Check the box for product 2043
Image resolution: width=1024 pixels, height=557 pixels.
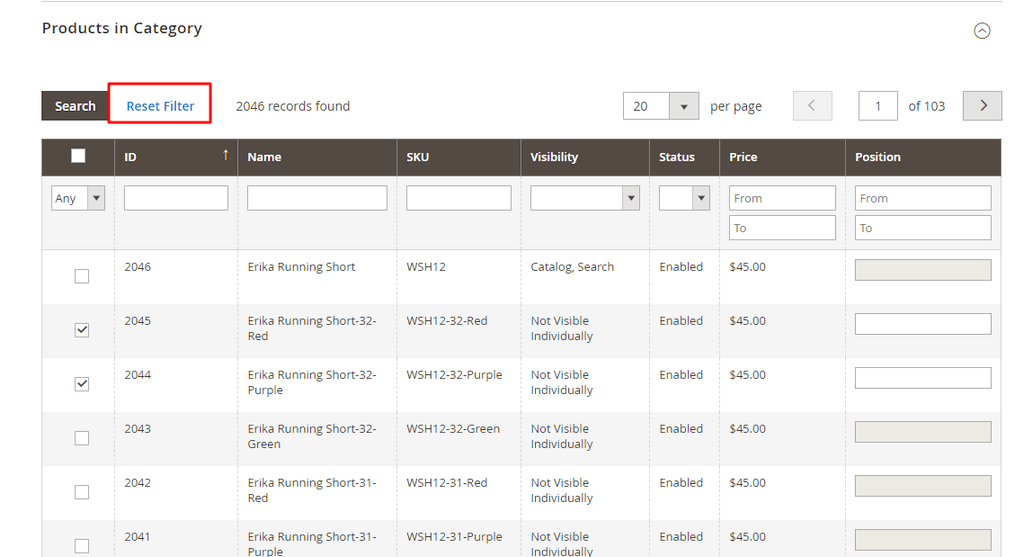(x=82, y=438)
